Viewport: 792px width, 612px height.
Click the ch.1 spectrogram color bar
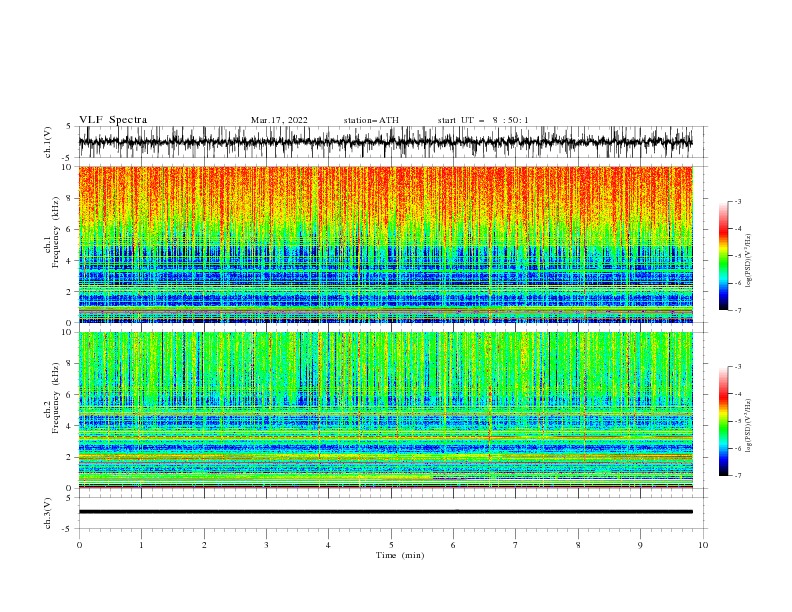click(x=723, y=256)
